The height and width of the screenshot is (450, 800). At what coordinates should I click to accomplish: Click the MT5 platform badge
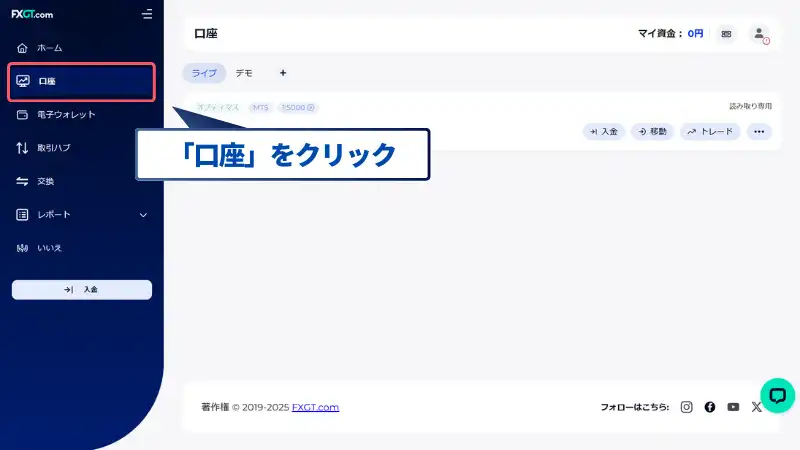(260, 108)
